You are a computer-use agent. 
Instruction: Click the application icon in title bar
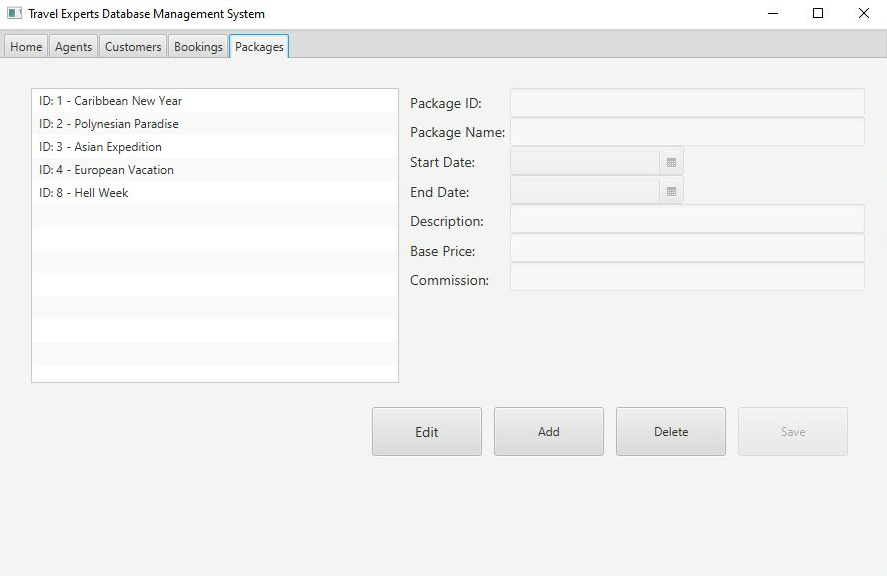(14, 14)
